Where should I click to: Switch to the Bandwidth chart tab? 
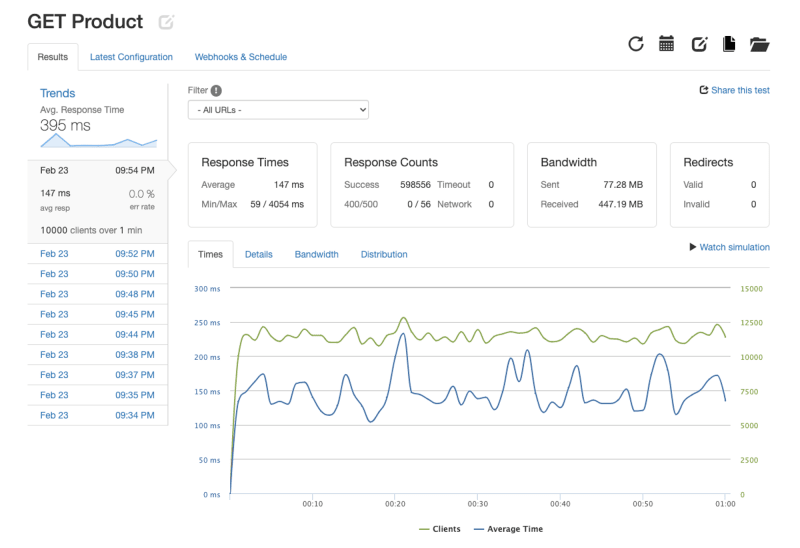(316, 255)
